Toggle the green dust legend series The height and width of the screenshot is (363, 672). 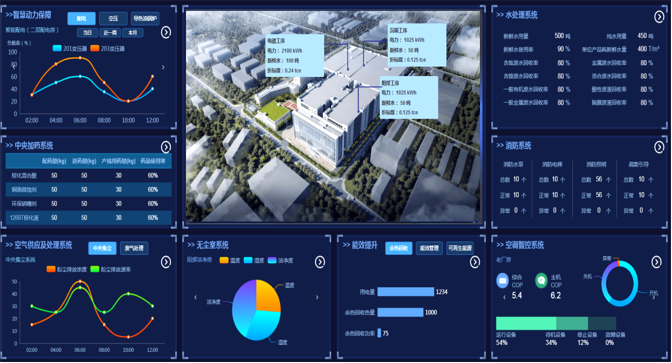coord(111,269)
